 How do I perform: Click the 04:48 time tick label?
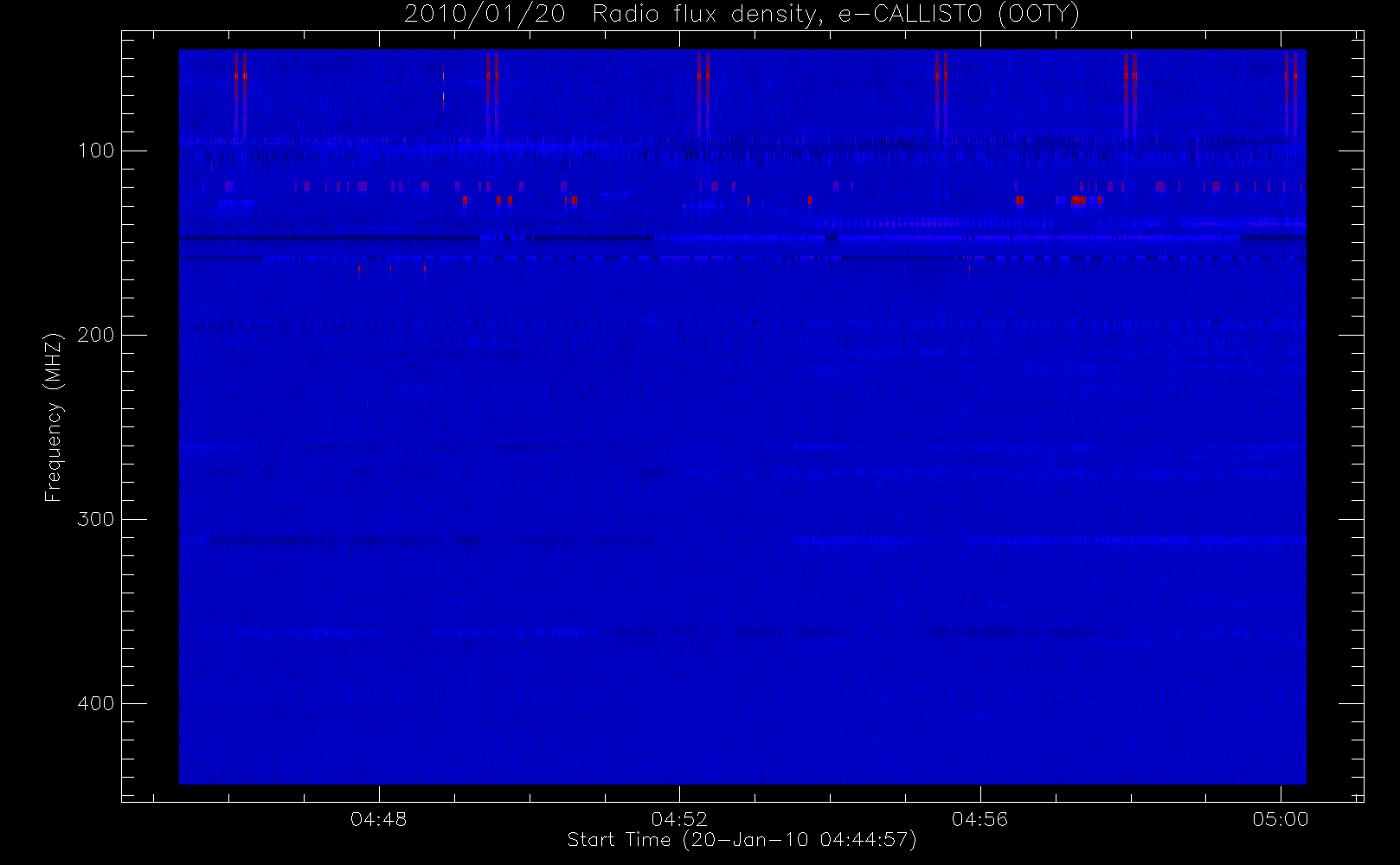click(x=379, y=819)
